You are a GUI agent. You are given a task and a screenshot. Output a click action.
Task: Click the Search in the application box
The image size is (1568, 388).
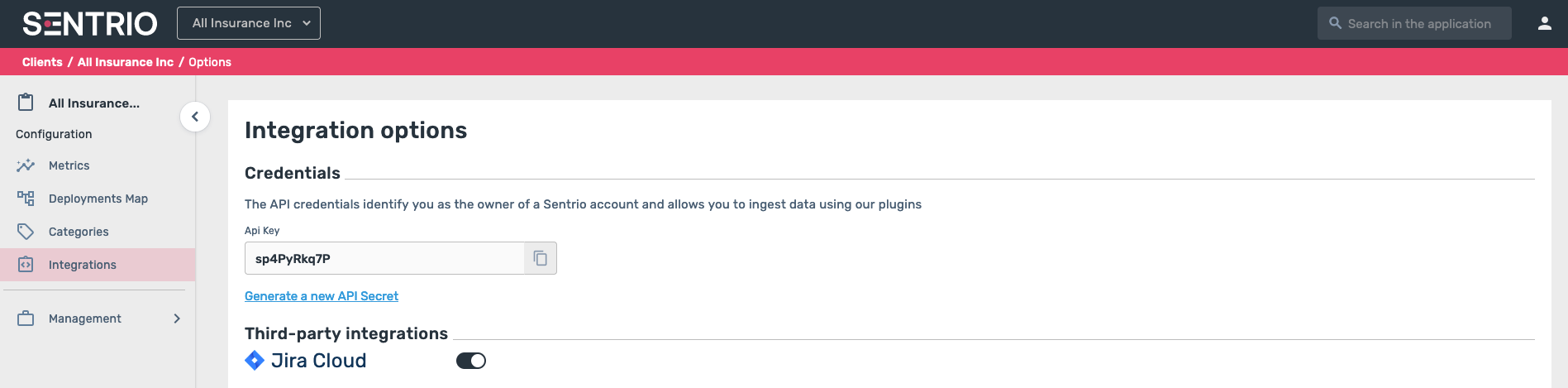(x=1414, y=23)
